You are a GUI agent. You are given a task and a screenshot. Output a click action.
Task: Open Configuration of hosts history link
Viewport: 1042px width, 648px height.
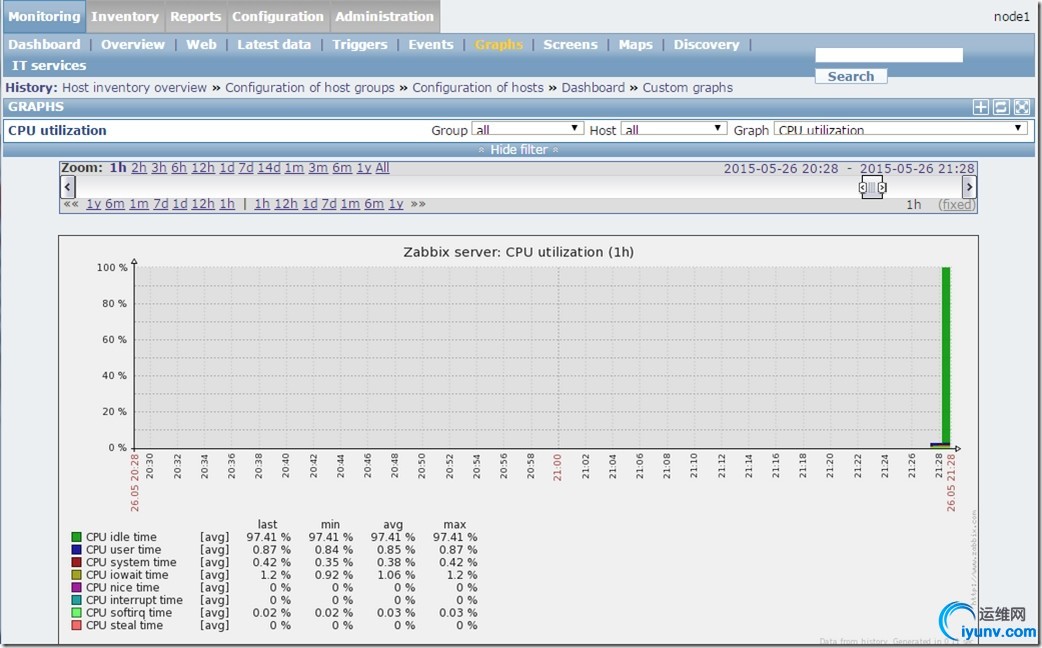[x=478, y=88]
